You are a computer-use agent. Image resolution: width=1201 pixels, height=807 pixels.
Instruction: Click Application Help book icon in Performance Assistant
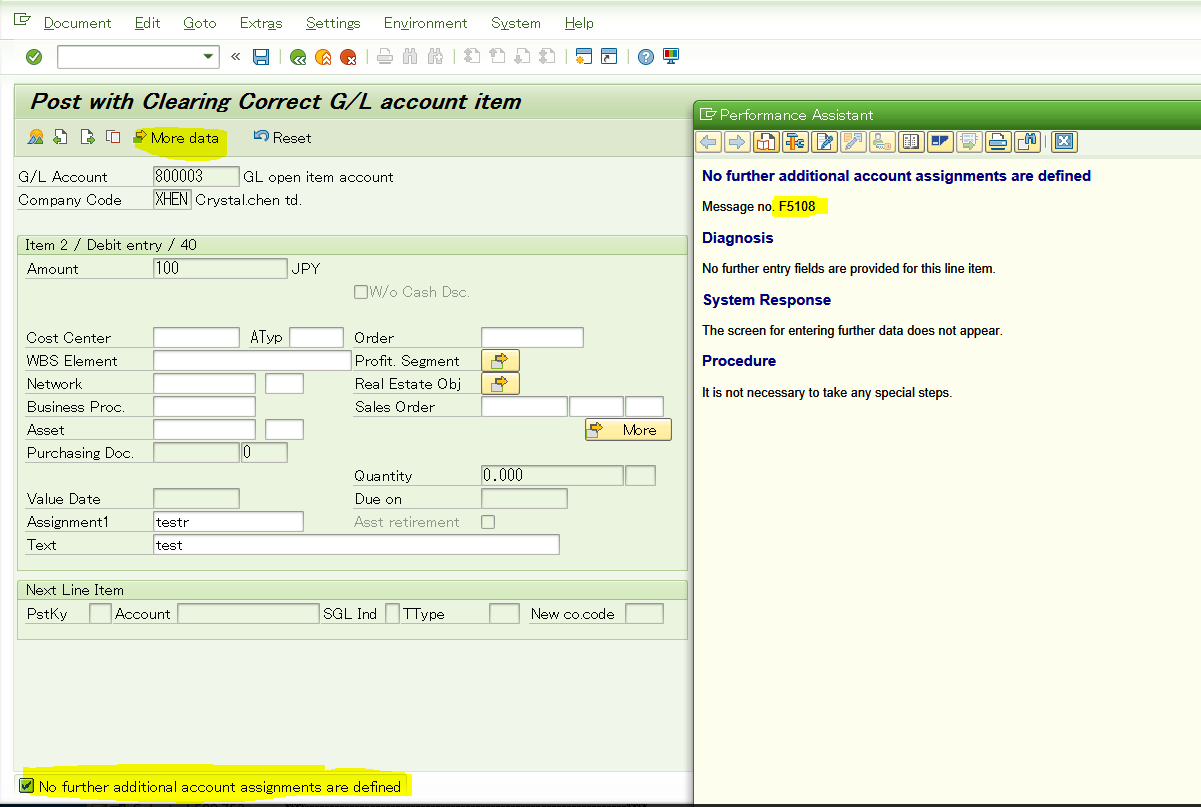point(766,142)
